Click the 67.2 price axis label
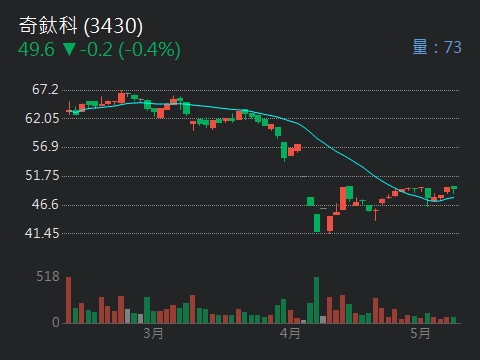This screenshot has height=360, width=480. (45, 89)
